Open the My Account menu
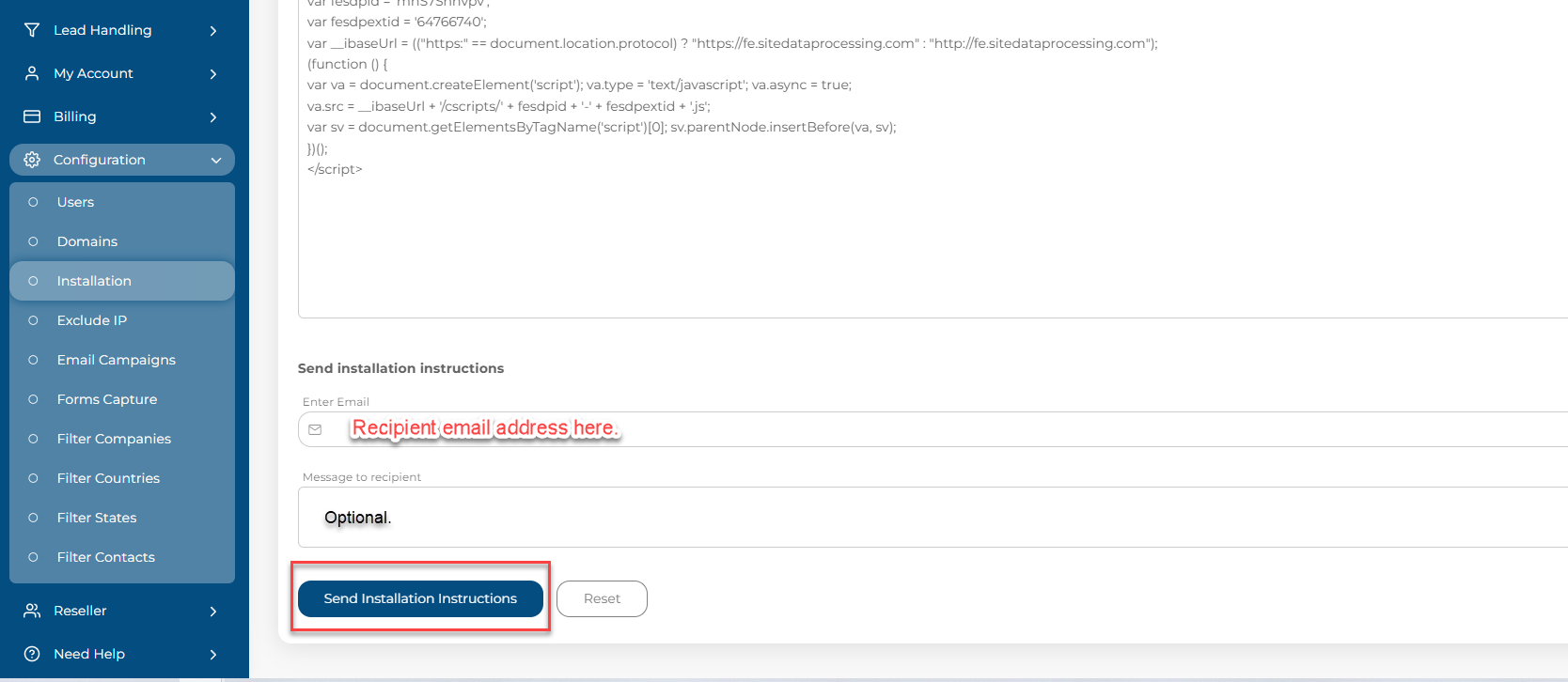Viewport: 1568px width, 682px height. 122,73
